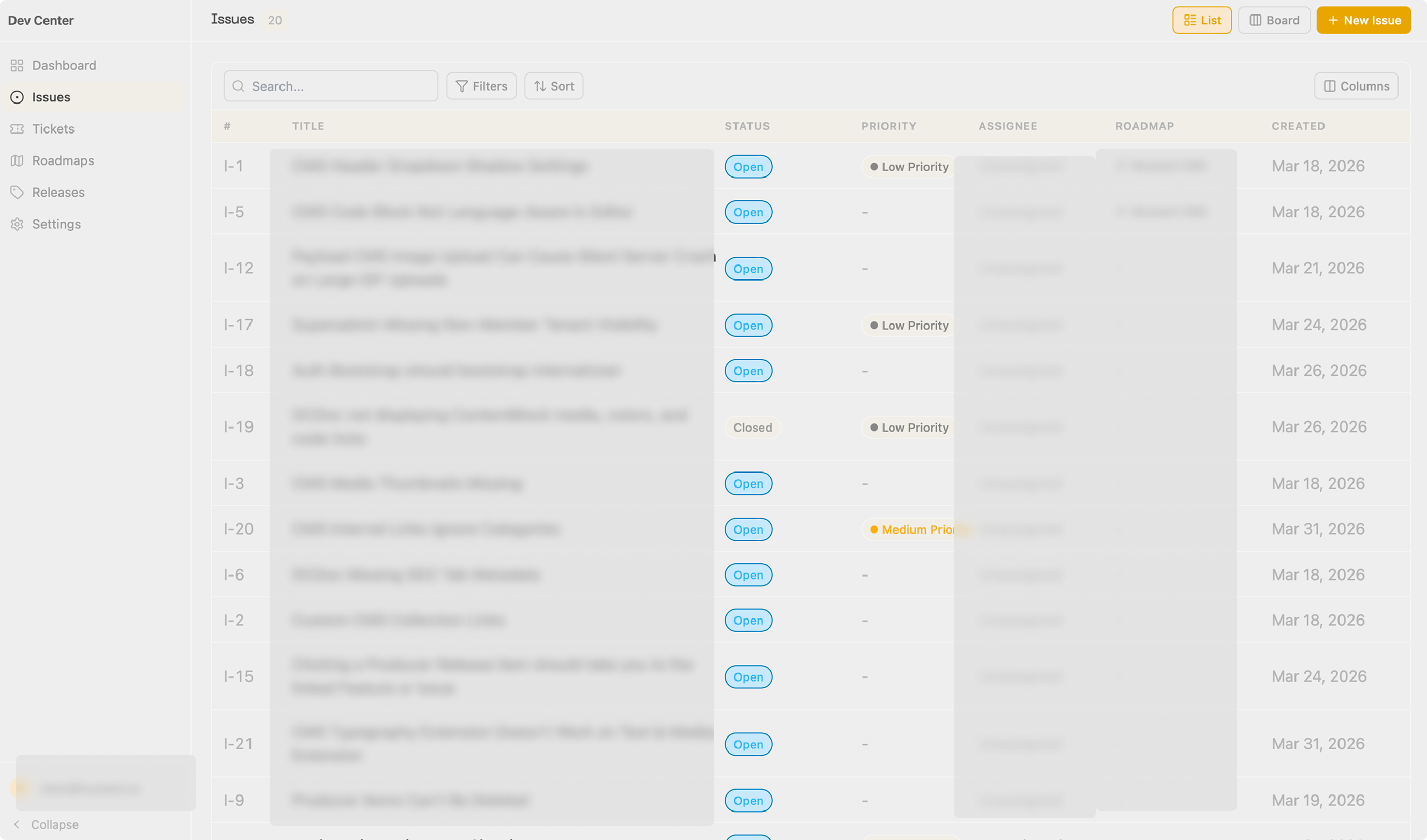Switch to List view
This screenshot has width=1427, height=840.
click(1202, 20)
